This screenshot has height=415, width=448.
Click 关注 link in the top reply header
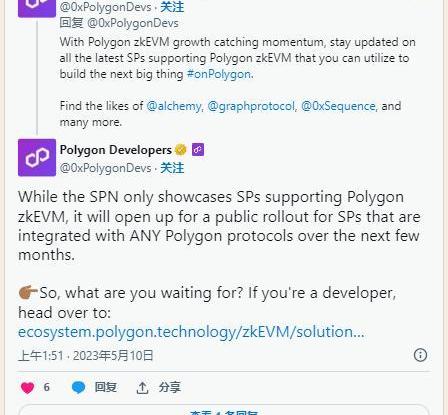tap(172, 7)
